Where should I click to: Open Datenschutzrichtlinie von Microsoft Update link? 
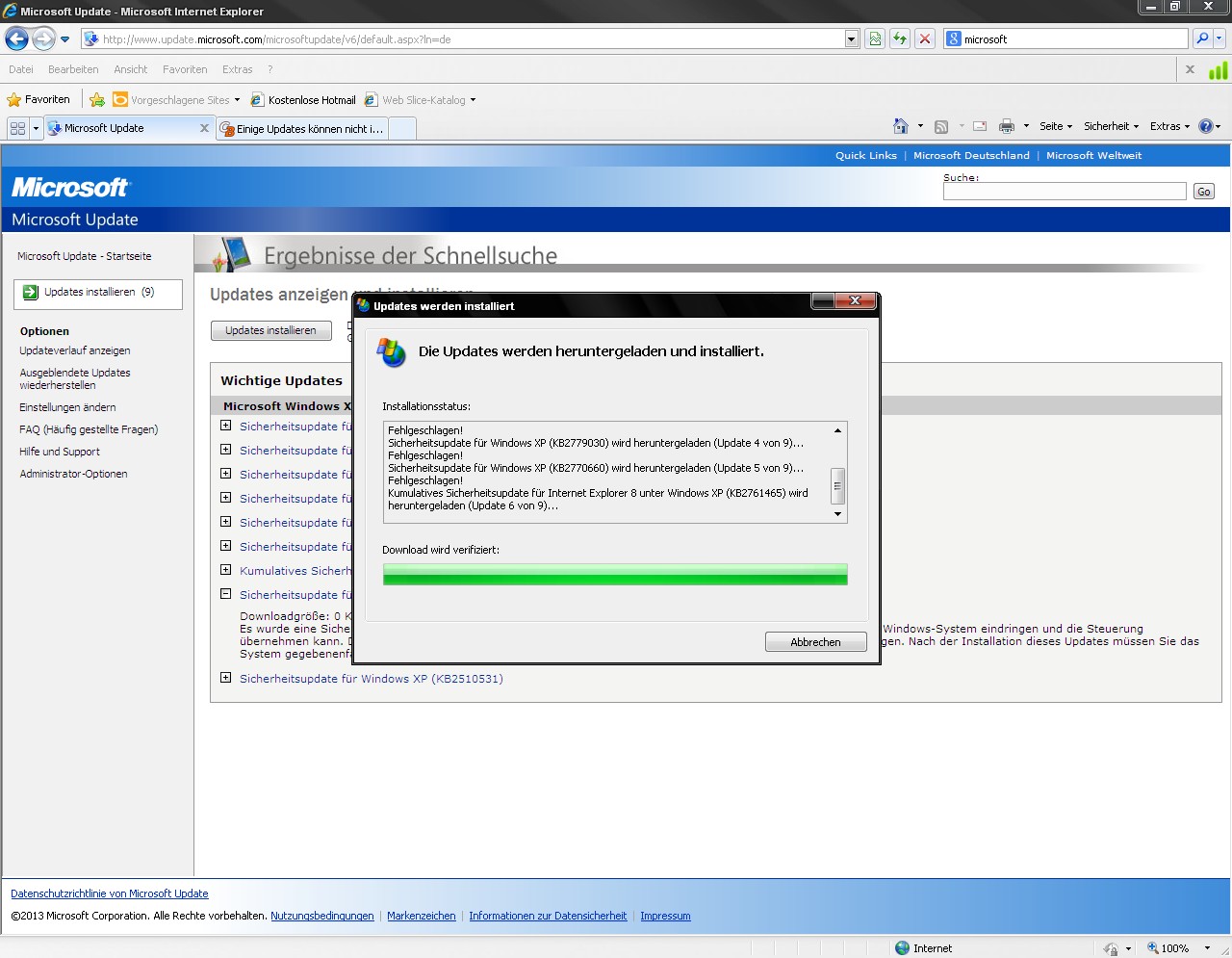coord(110,893)
